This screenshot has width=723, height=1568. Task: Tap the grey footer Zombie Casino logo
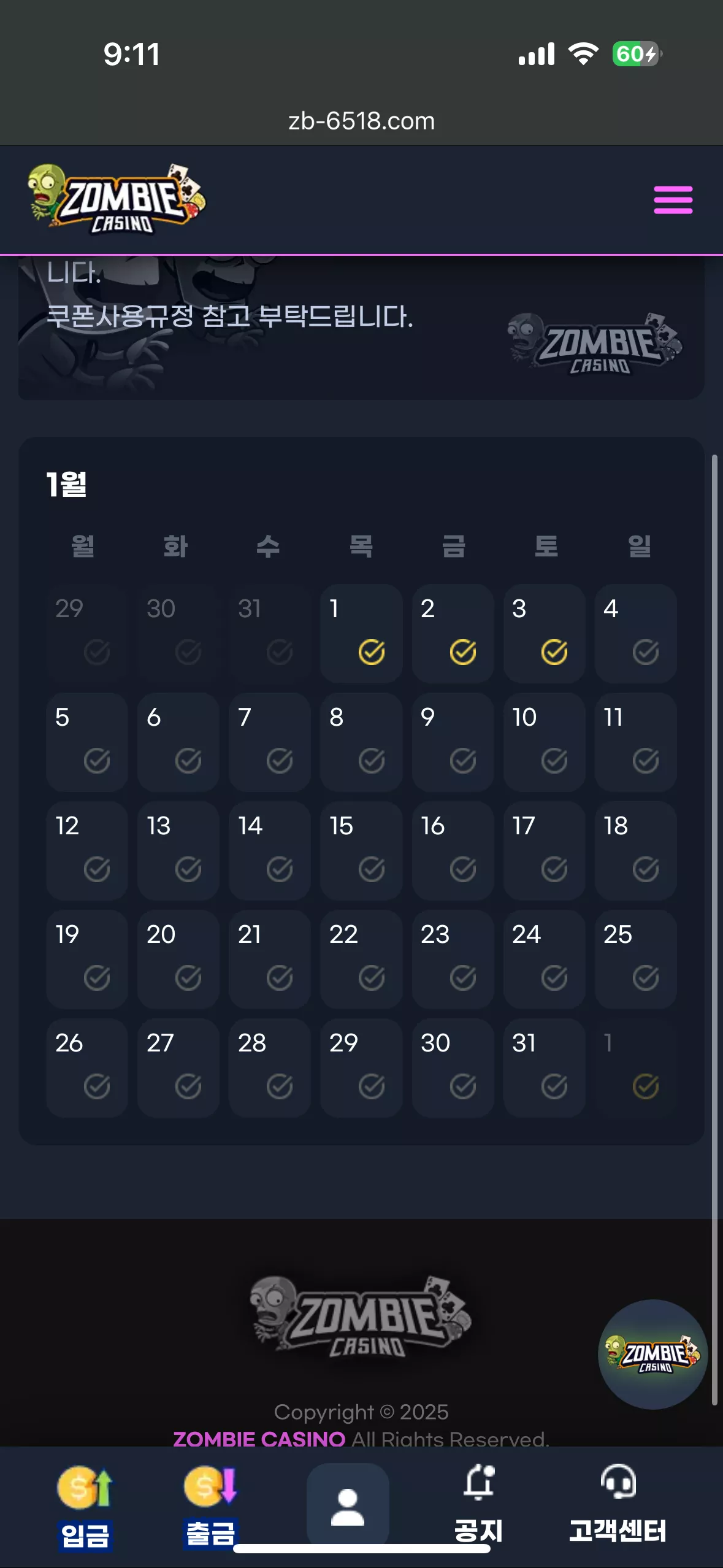point(361,1316)
